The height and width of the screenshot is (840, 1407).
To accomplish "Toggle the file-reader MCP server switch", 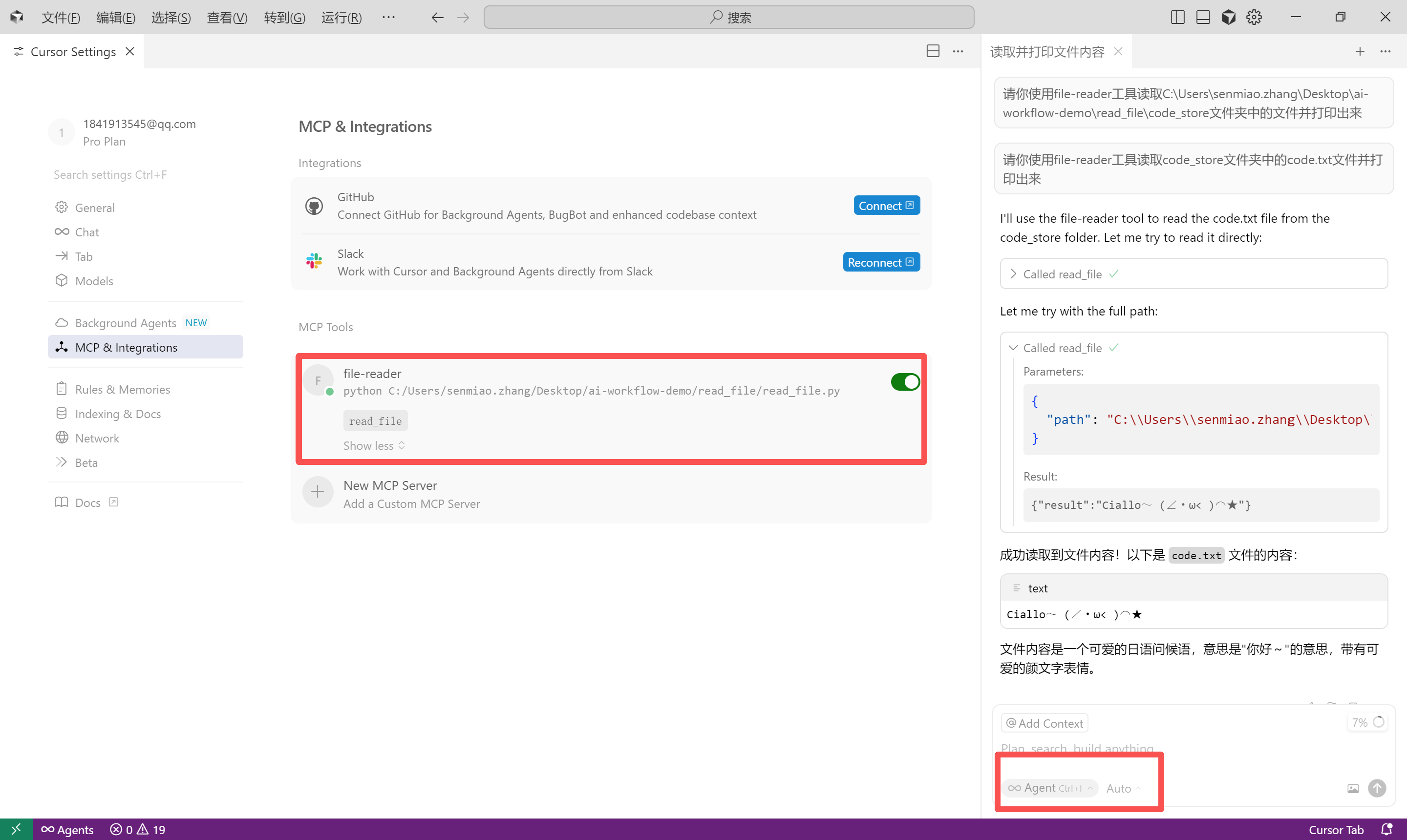I will pos(905,381).
